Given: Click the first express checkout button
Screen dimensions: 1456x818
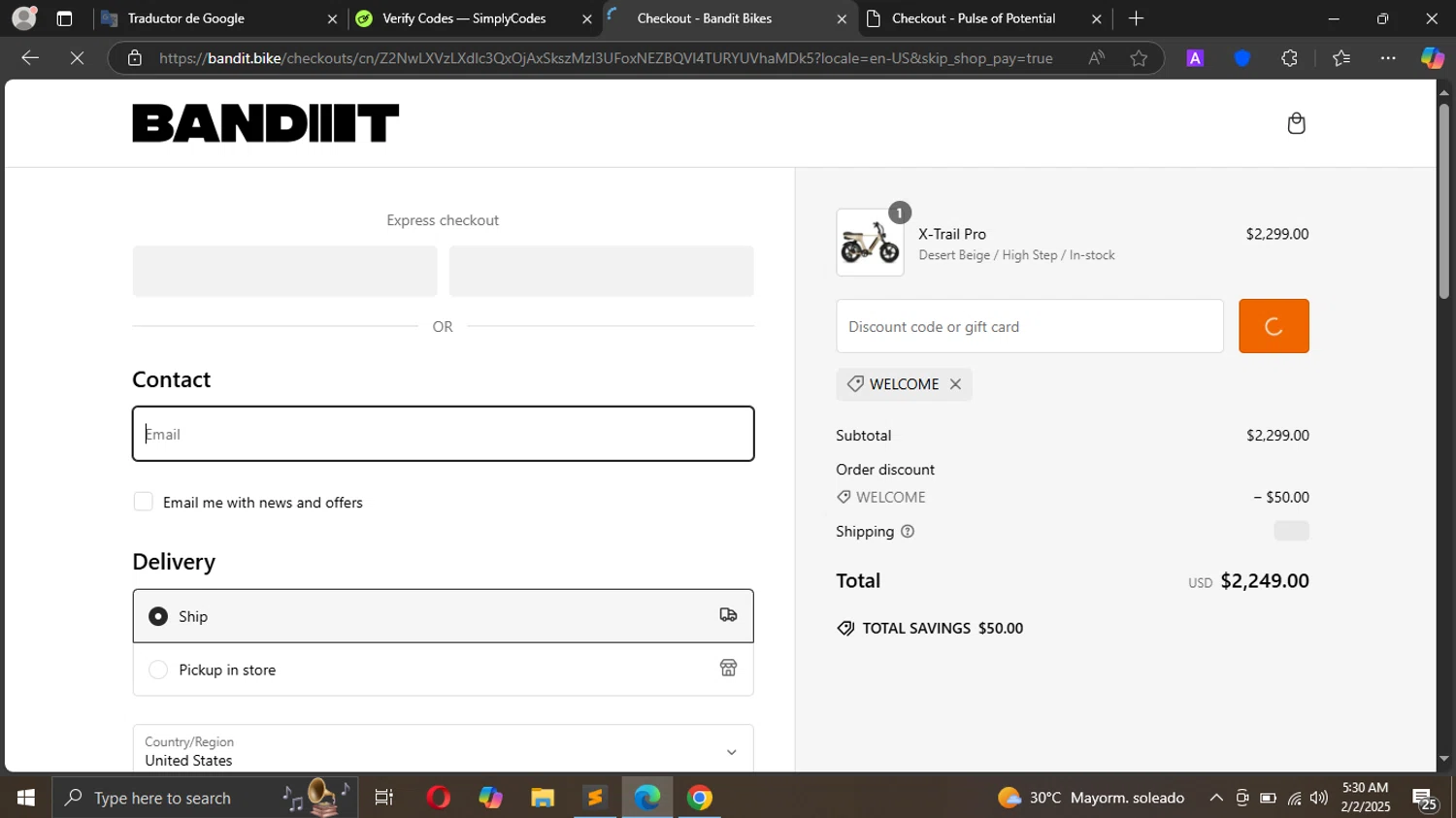Looking at the screenshot, I should click(284, 271).
